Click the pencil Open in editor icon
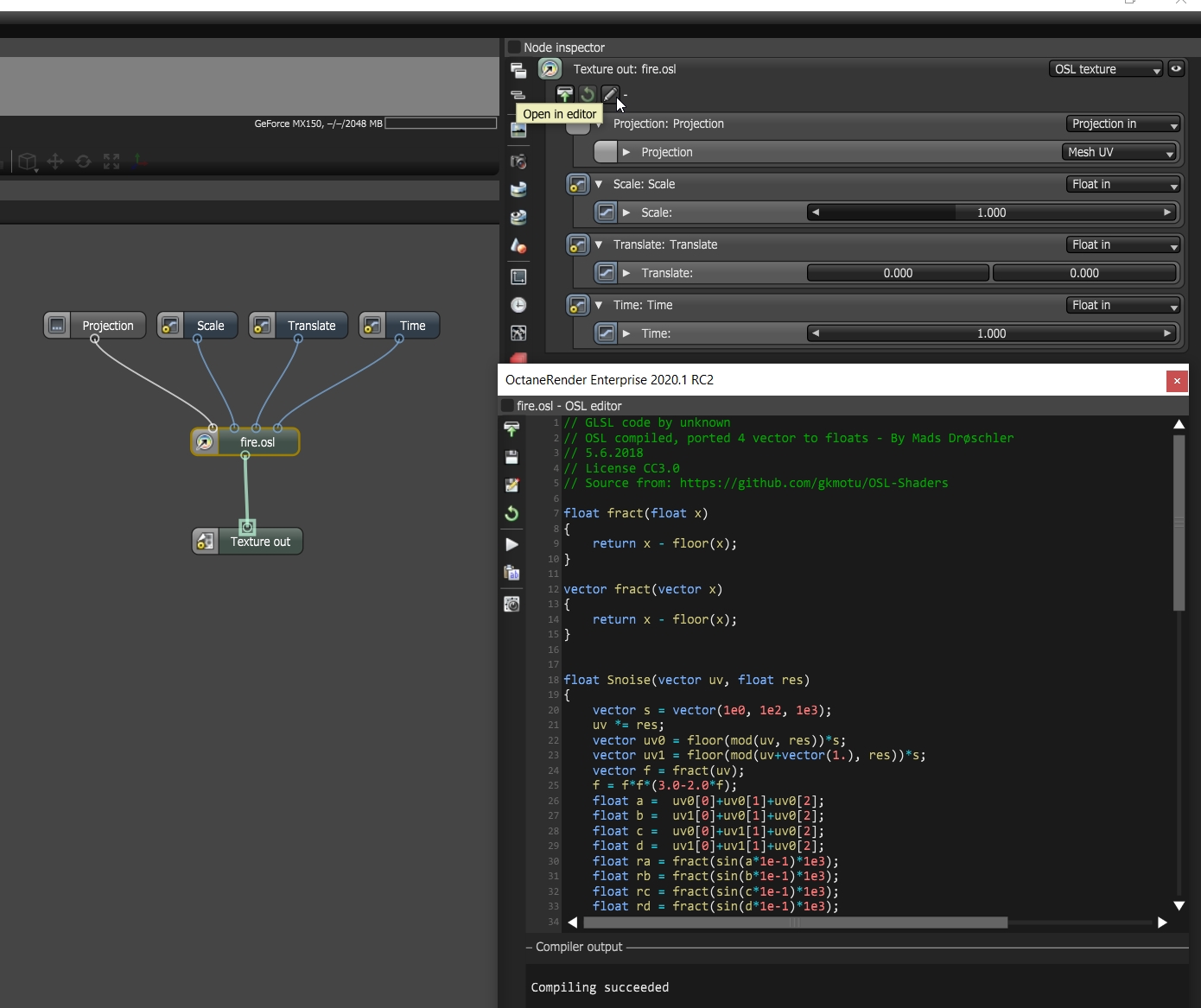Image resolution: width=1201 pixels, height=1008 pixels. coord(609,94)
